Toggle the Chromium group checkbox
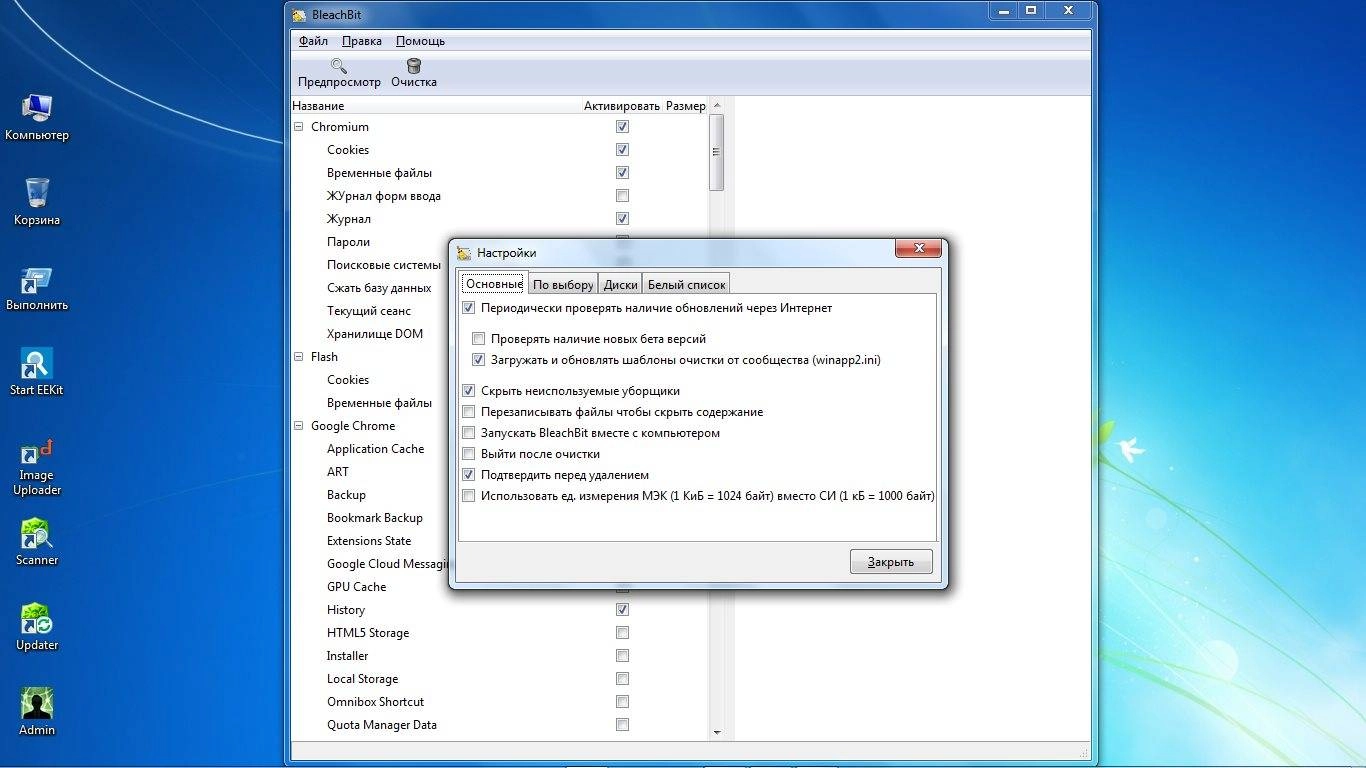 (x=622, y=127)
